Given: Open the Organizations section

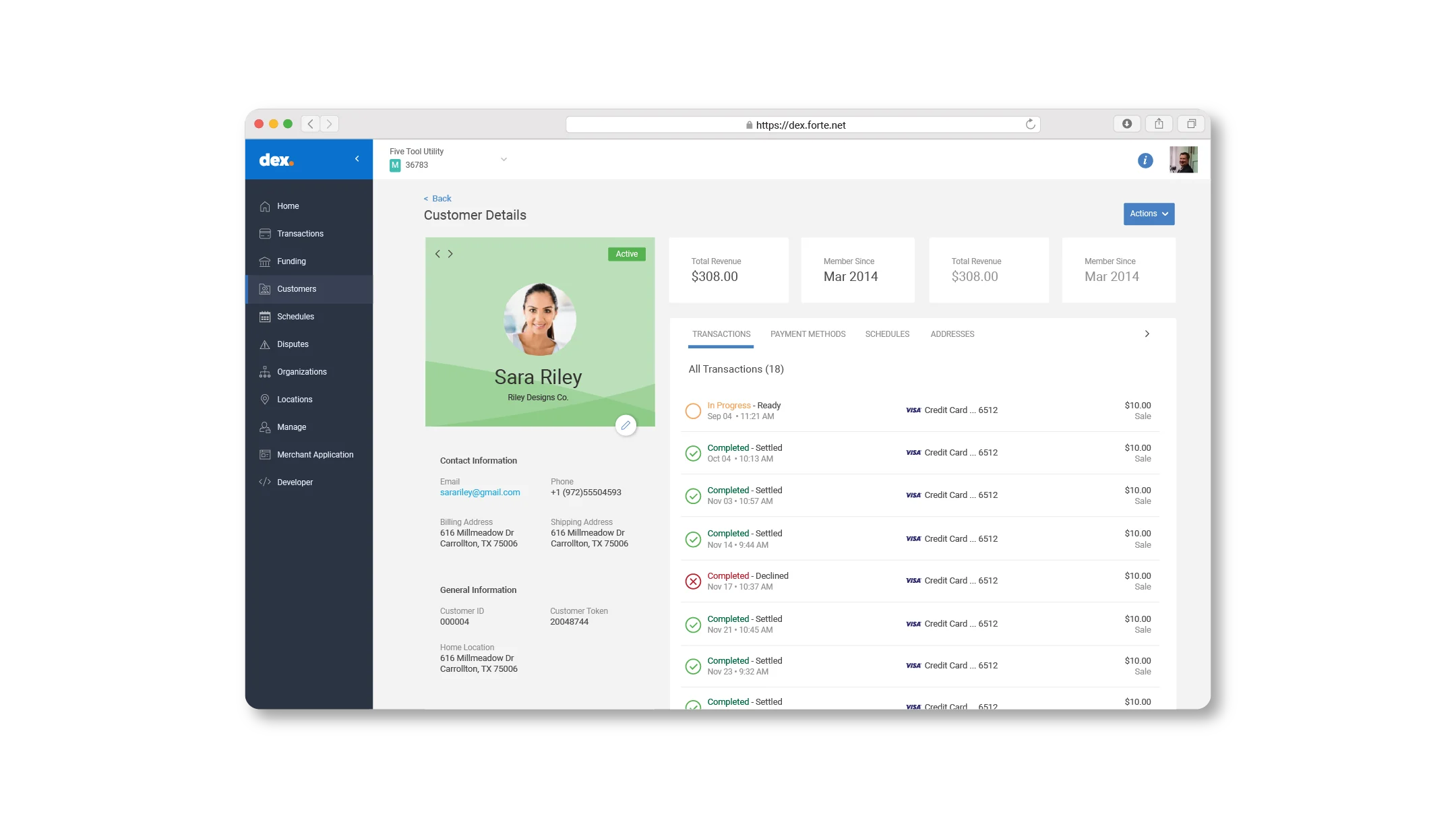Looking at the screenshot, I should point(301,372).
